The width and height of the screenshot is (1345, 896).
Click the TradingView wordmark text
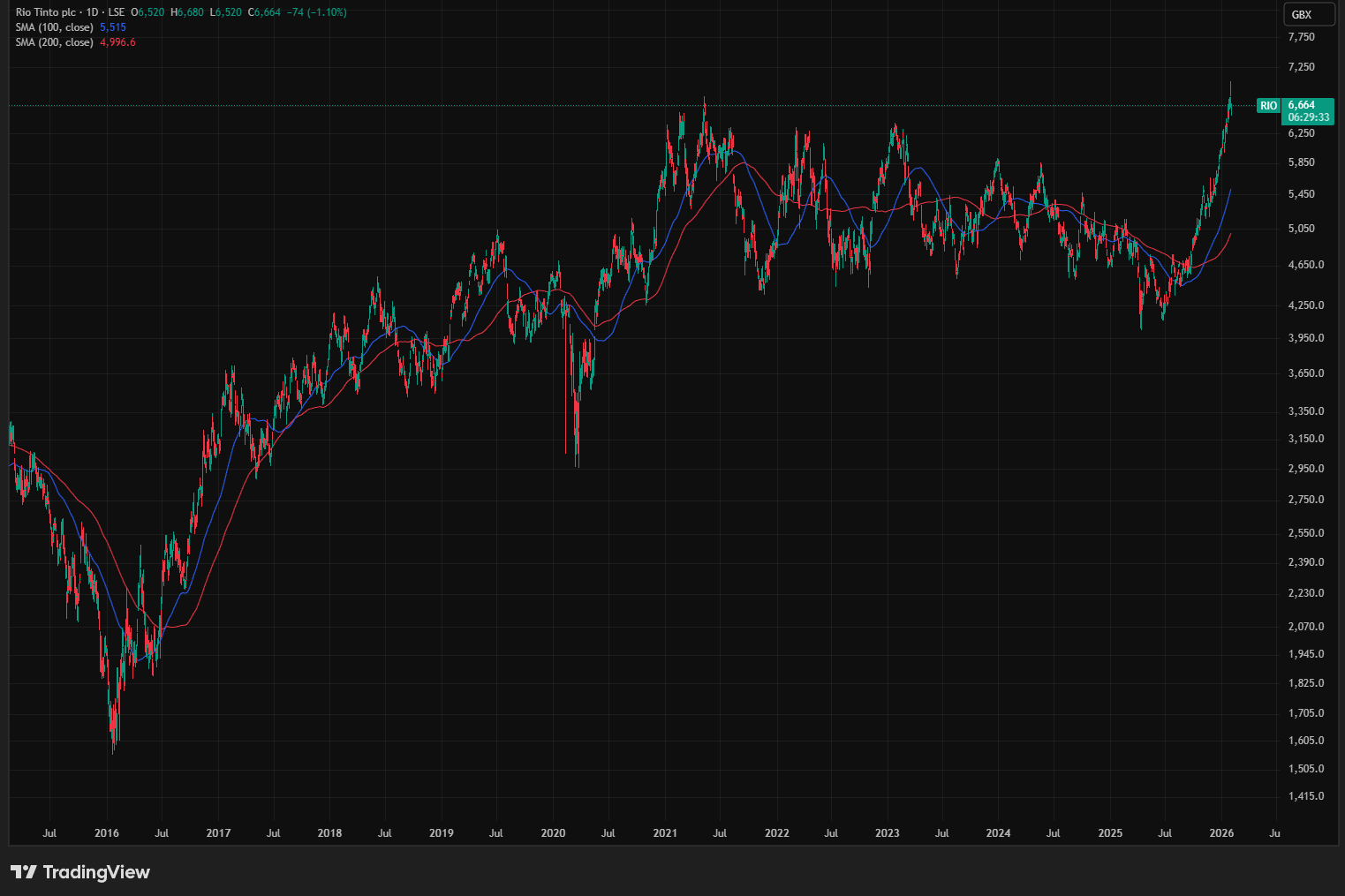(x=96, y=872)
